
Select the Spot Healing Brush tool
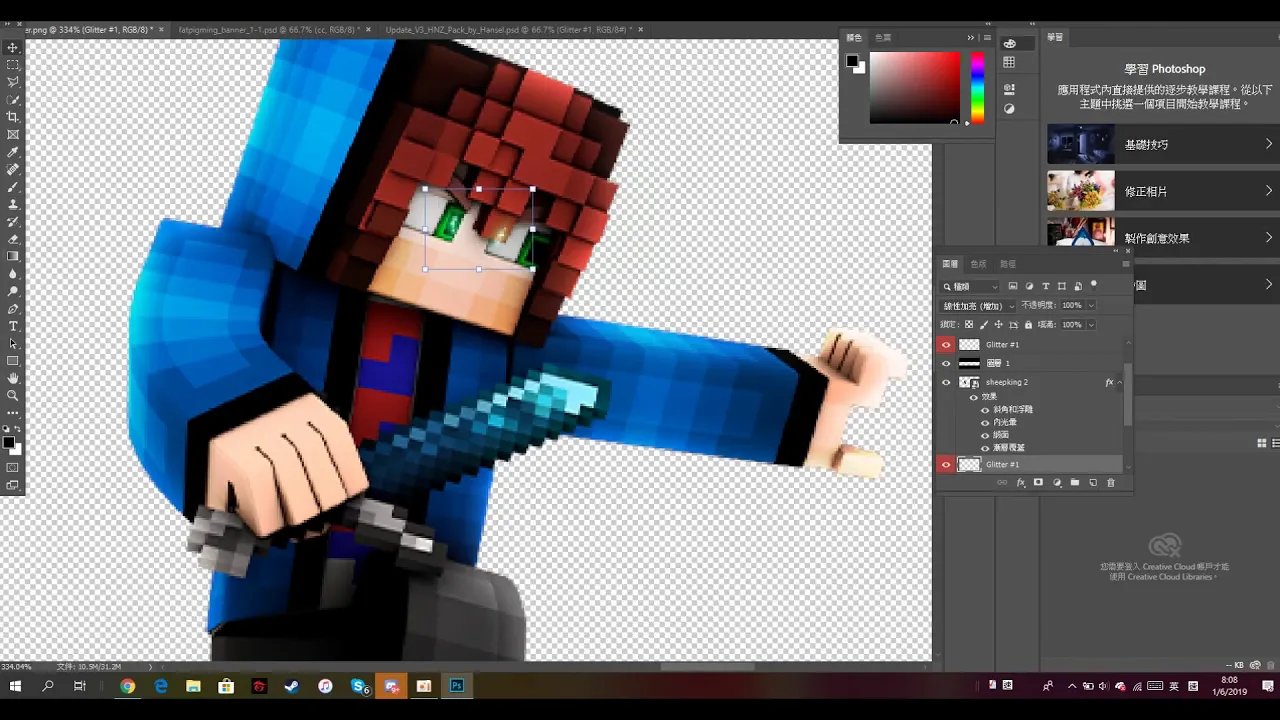pos(13,169)
